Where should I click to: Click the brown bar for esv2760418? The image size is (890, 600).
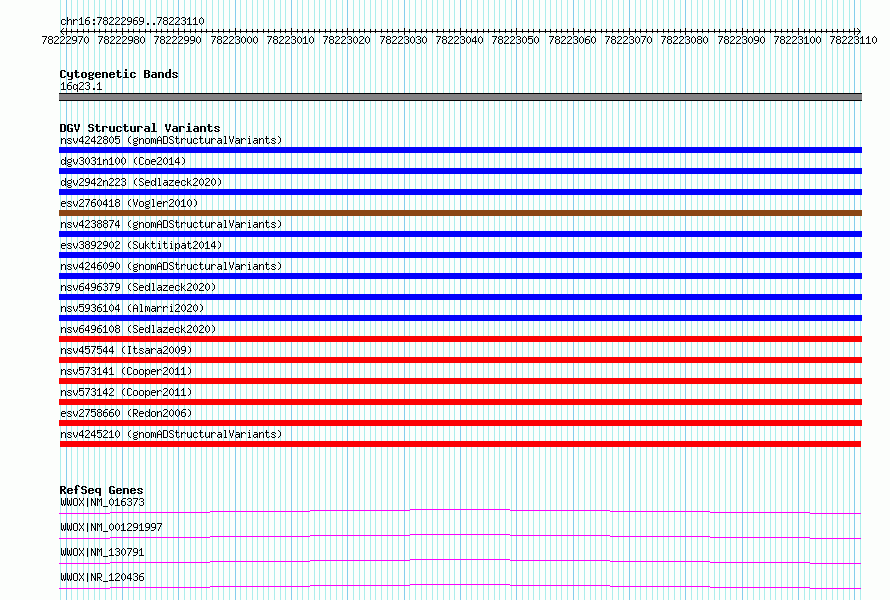pos(460,213)
